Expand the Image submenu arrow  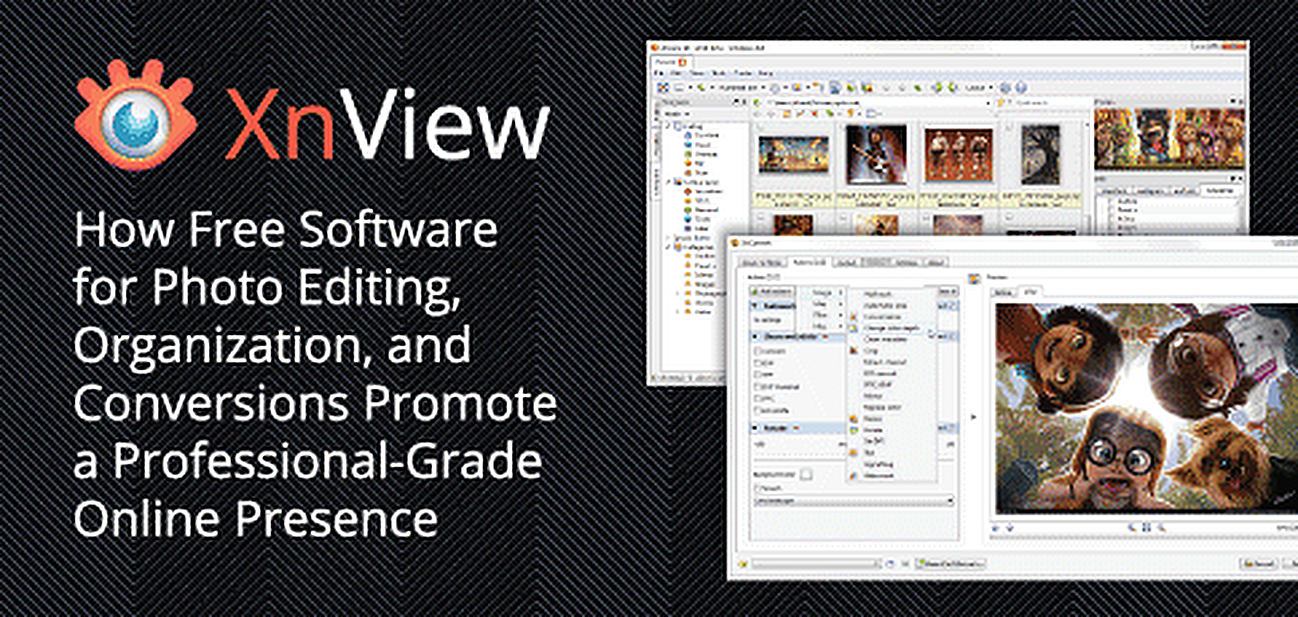point(840,292)
